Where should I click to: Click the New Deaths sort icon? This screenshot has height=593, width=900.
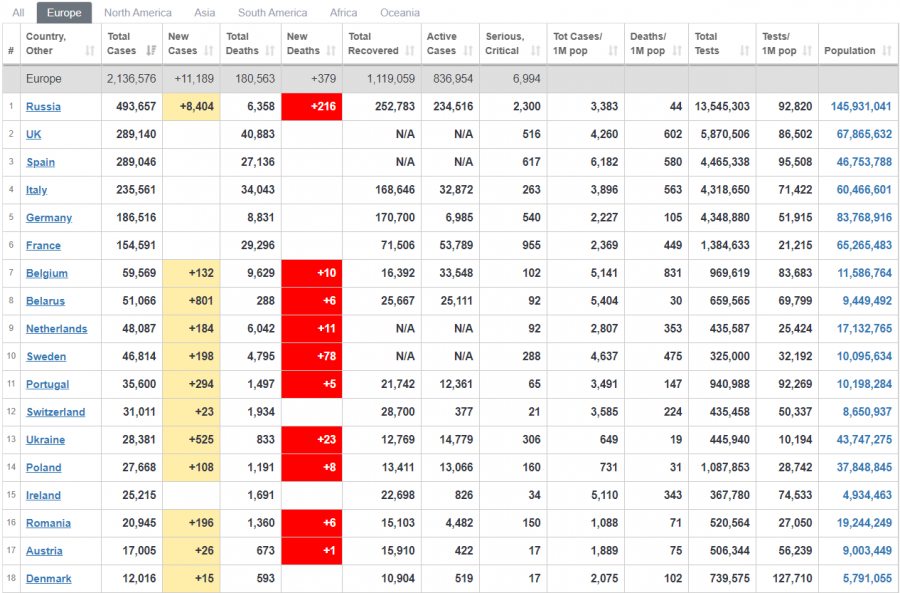[x=331, y=51]
